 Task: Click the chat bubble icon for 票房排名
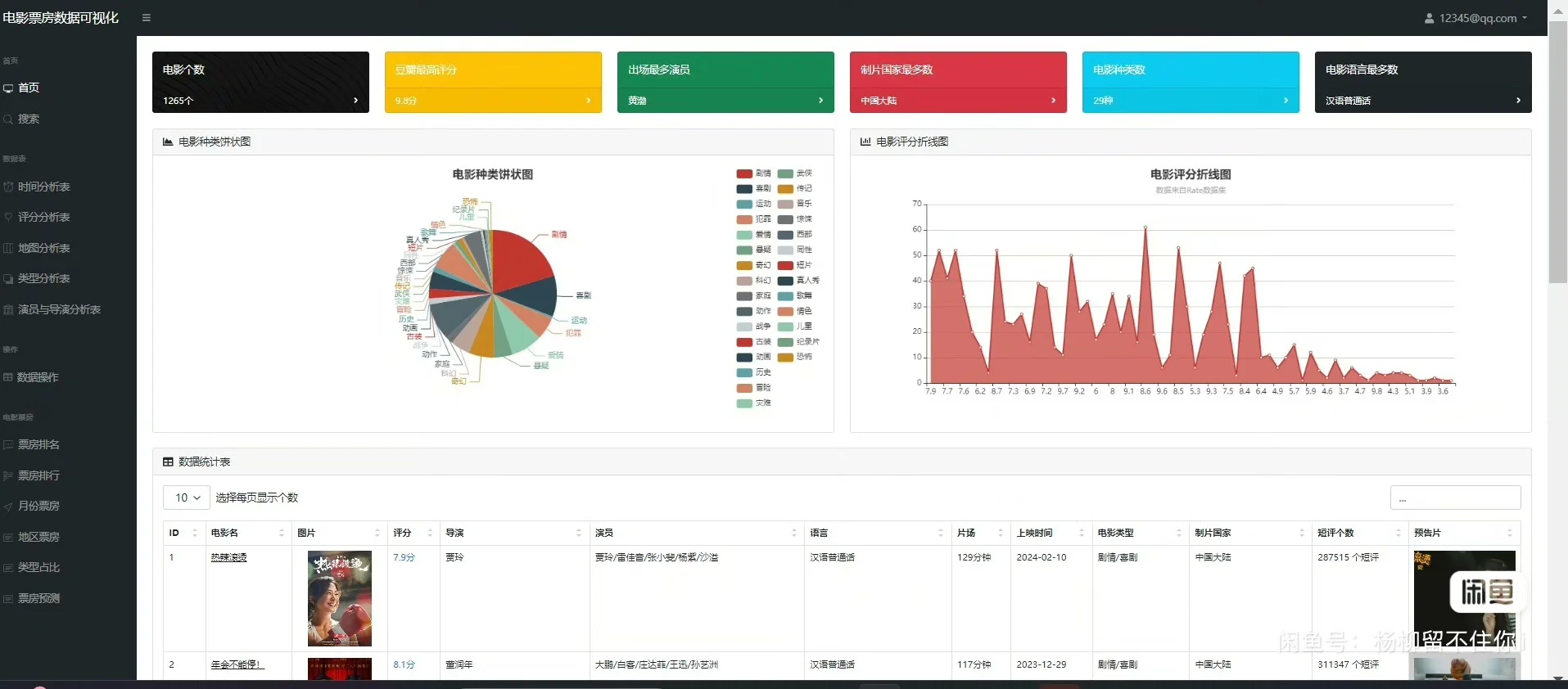[8, 444]
